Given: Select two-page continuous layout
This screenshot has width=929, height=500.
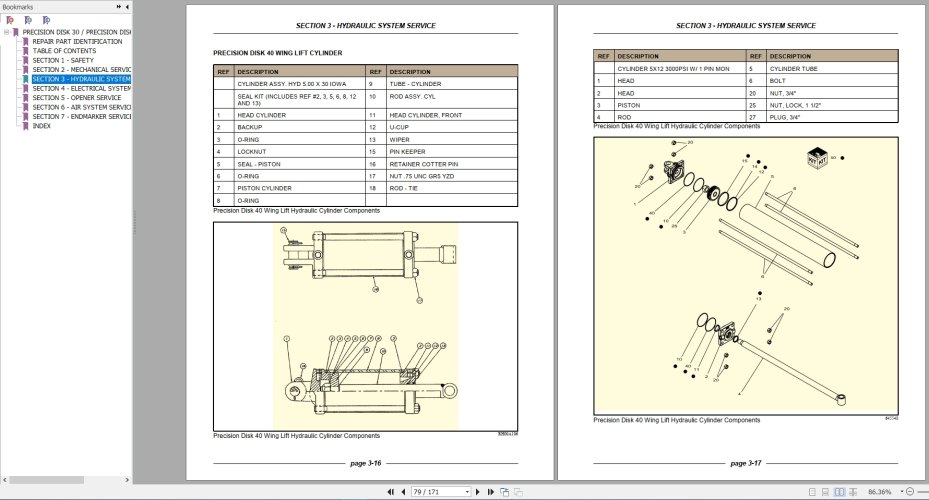Looking at the screenshot, I should [x=853, y=492].
